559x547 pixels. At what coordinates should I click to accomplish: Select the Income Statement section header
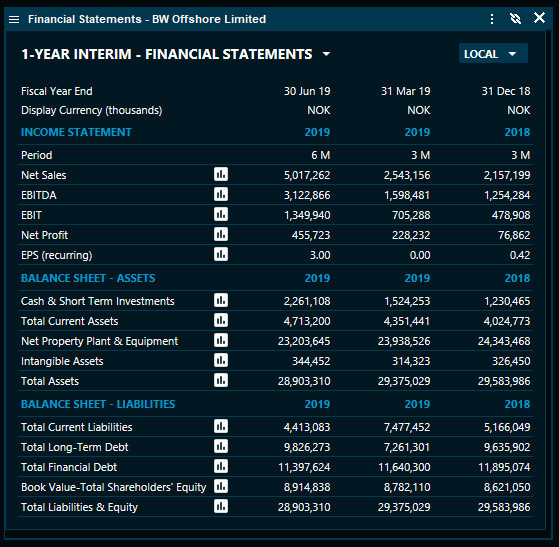(x=76, y=132)
